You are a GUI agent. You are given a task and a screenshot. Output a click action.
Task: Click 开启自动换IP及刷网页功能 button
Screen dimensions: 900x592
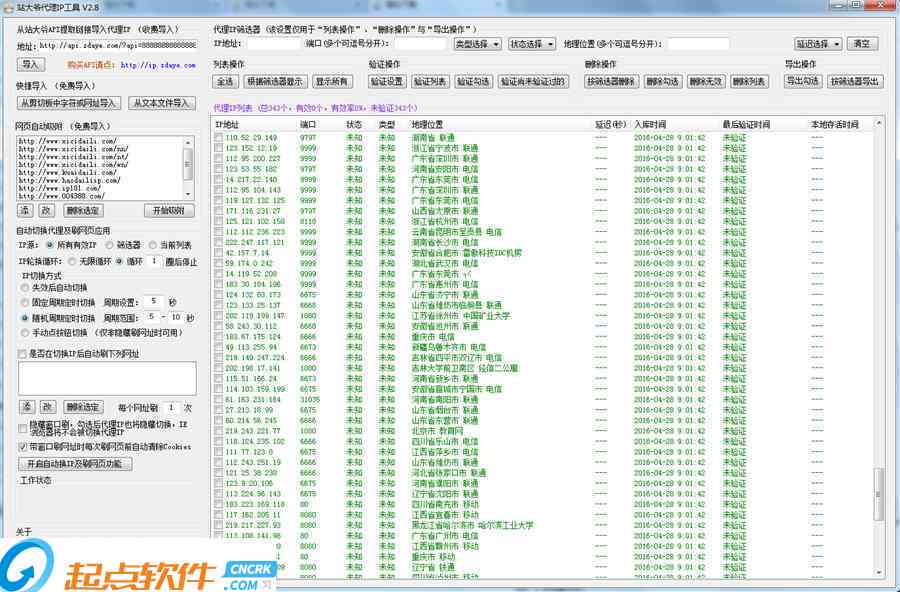pos(75,464)
